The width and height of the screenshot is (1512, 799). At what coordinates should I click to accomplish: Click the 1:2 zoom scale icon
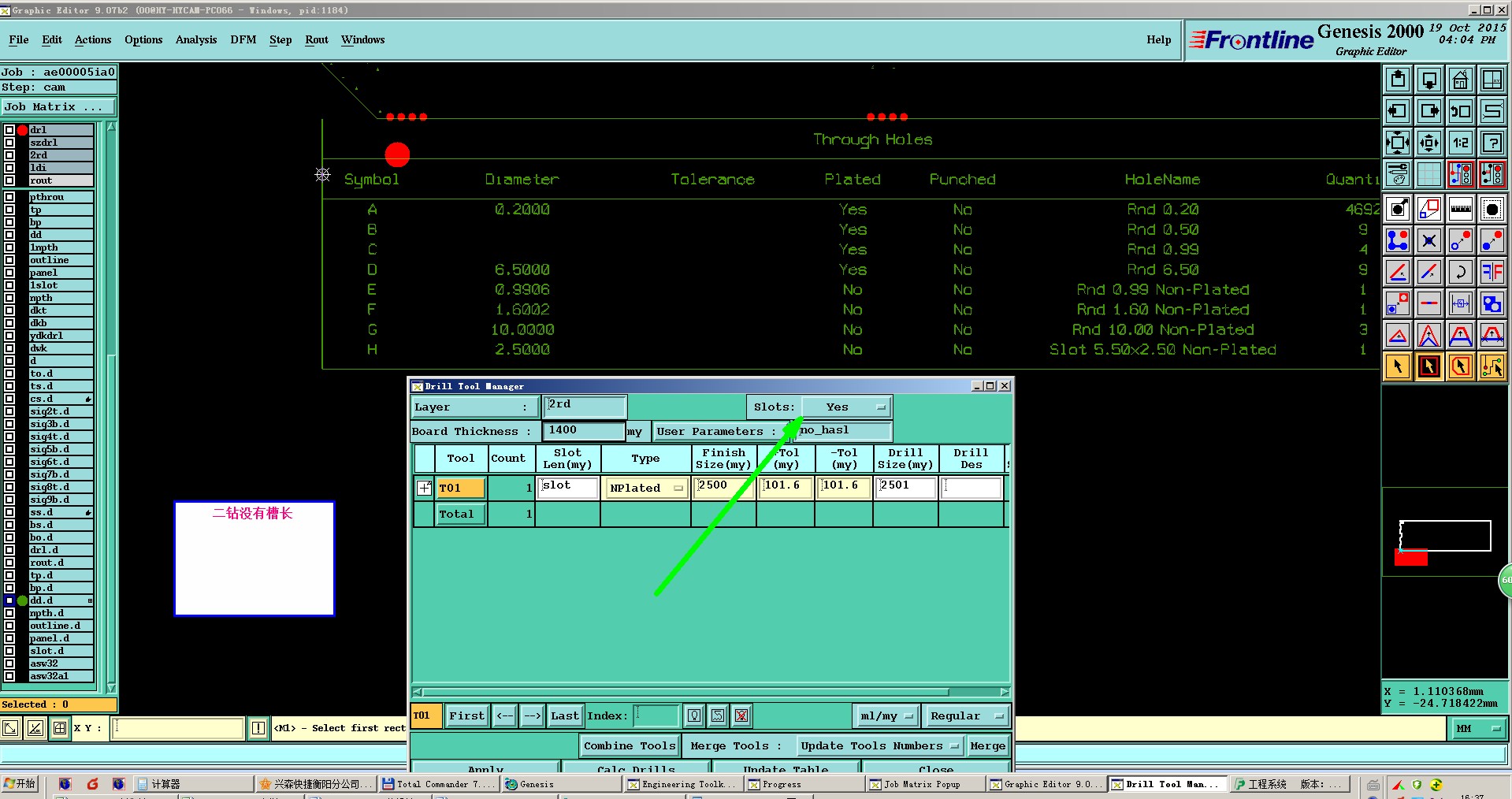[1460, 143]
